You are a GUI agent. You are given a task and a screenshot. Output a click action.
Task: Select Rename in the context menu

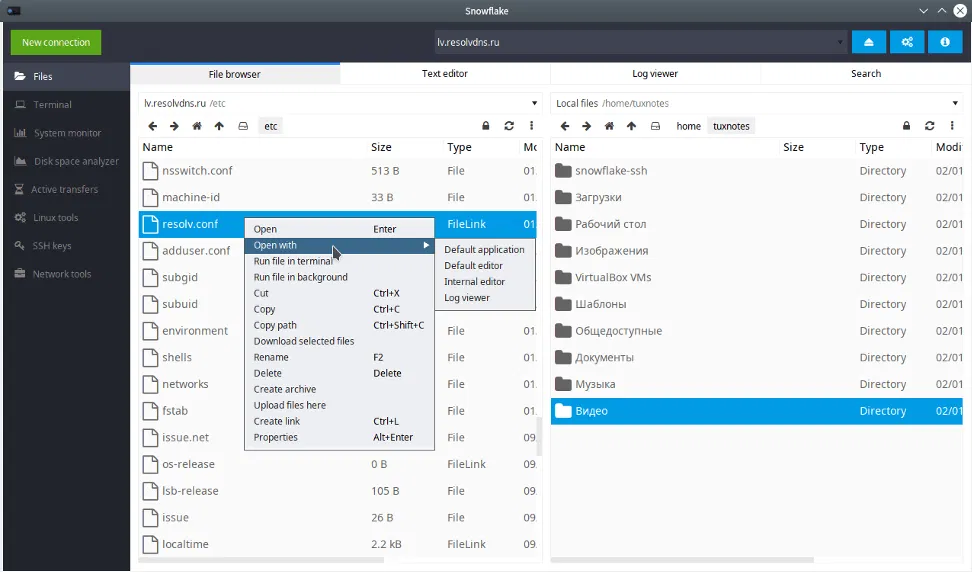click(340, 358)
